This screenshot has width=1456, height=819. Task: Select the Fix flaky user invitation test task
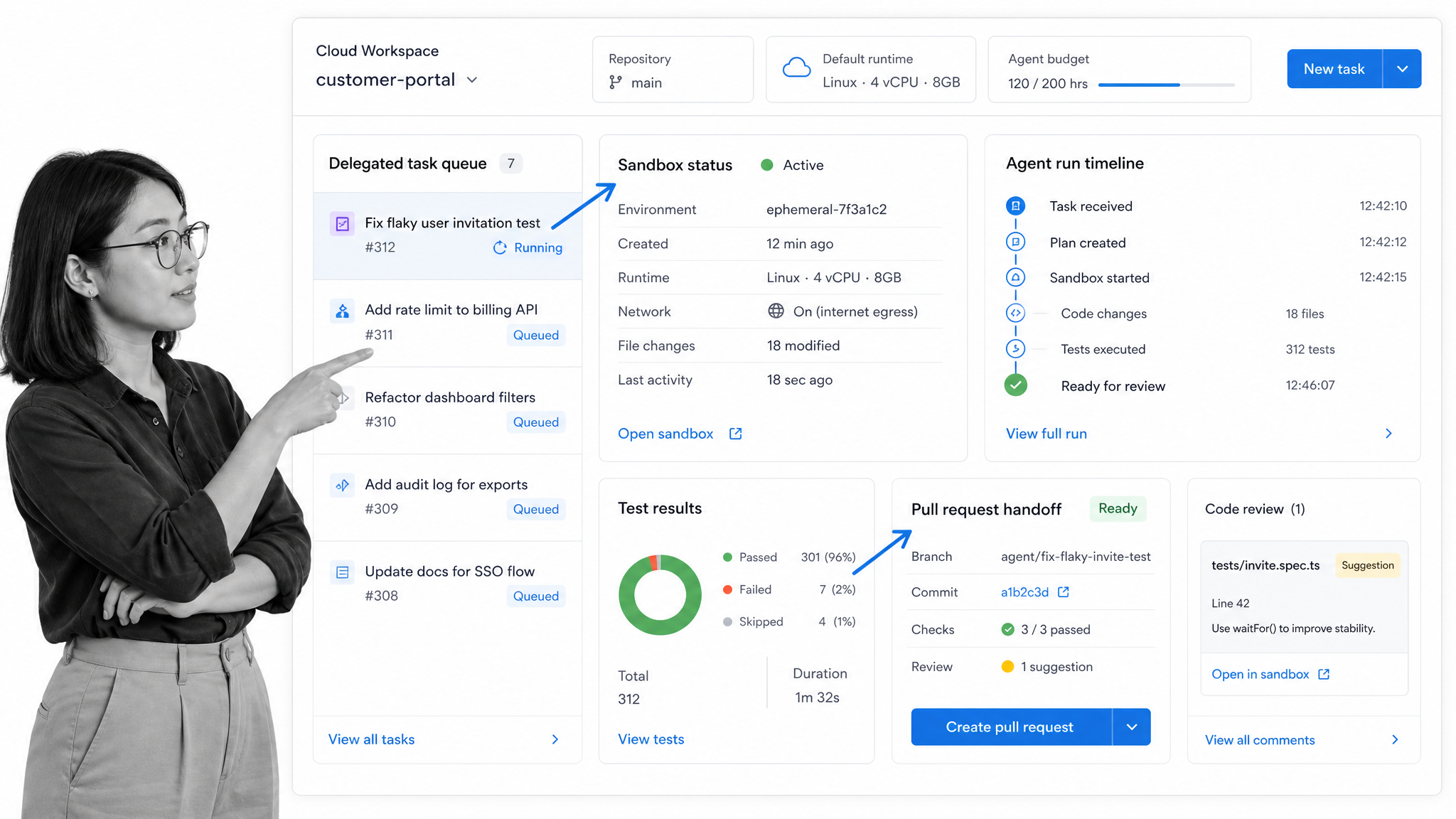click(x=448, y=236)
